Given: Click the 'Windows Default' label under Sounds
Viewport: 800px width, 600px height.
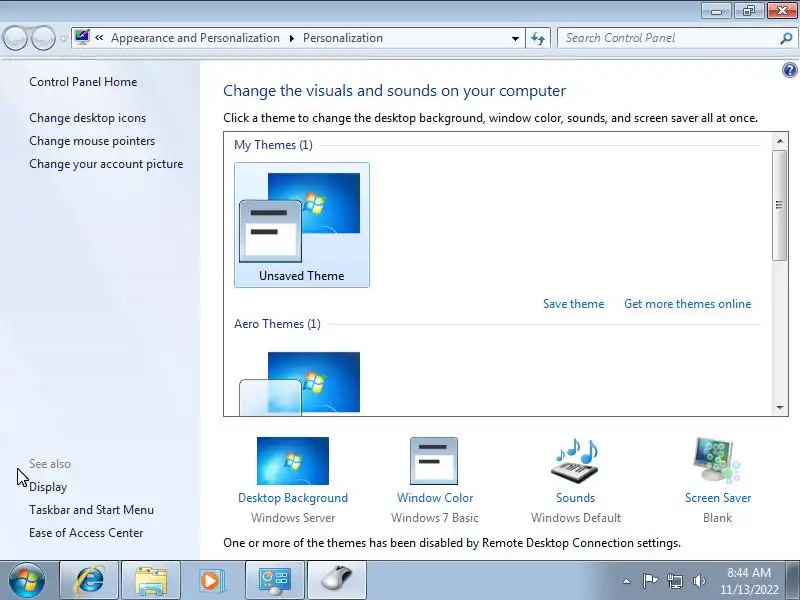Looking at the screenshot, I should tap(576, 518).
